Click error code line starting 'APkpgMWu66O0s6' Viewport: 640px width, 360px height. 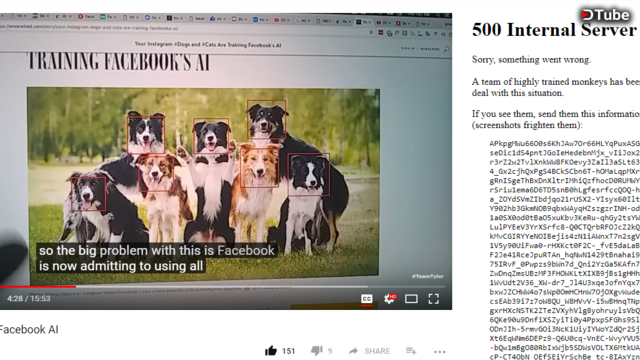(x=564, y=143)
